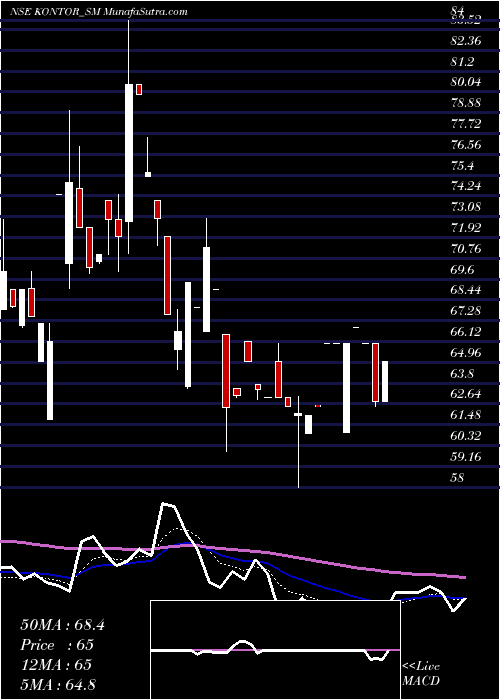Click the 67.28 price axis label
This screenshot has height=700, width=500.
coord(466,311)
